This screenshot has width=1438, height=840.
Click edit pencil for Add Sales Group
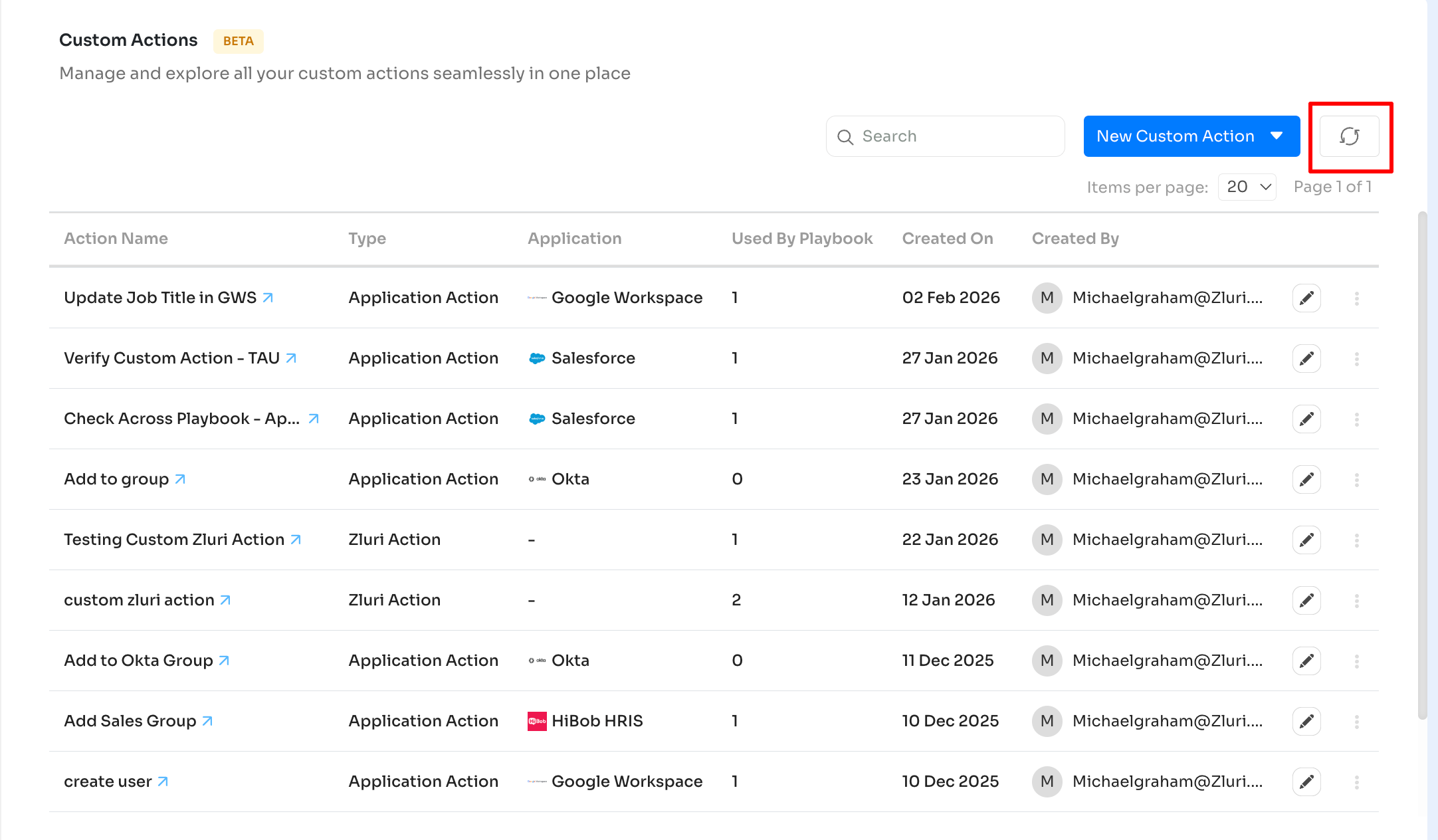(1306, 721)
